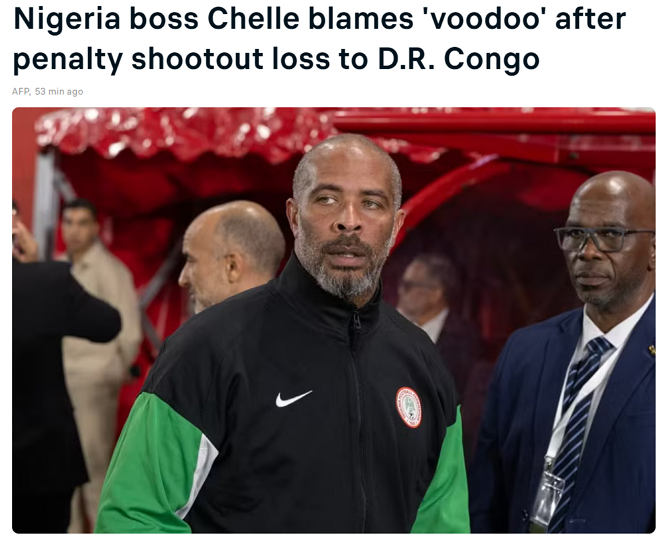Click the gold lapel pin on suit

(x=651, y=350)
